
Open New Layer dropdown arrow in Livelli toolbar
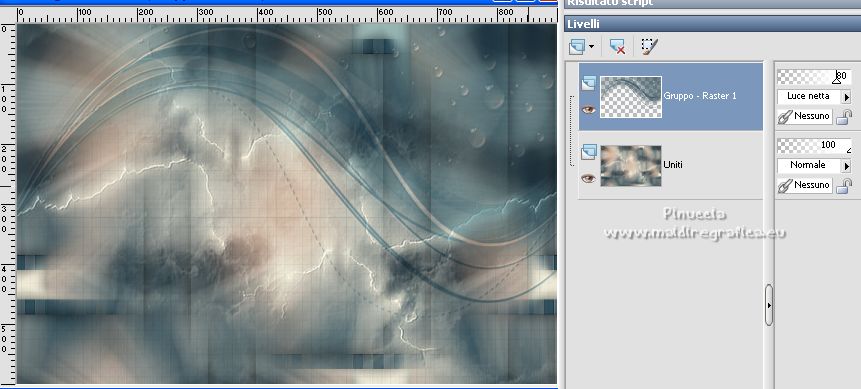pyautogui.click(x=591, y=47)
